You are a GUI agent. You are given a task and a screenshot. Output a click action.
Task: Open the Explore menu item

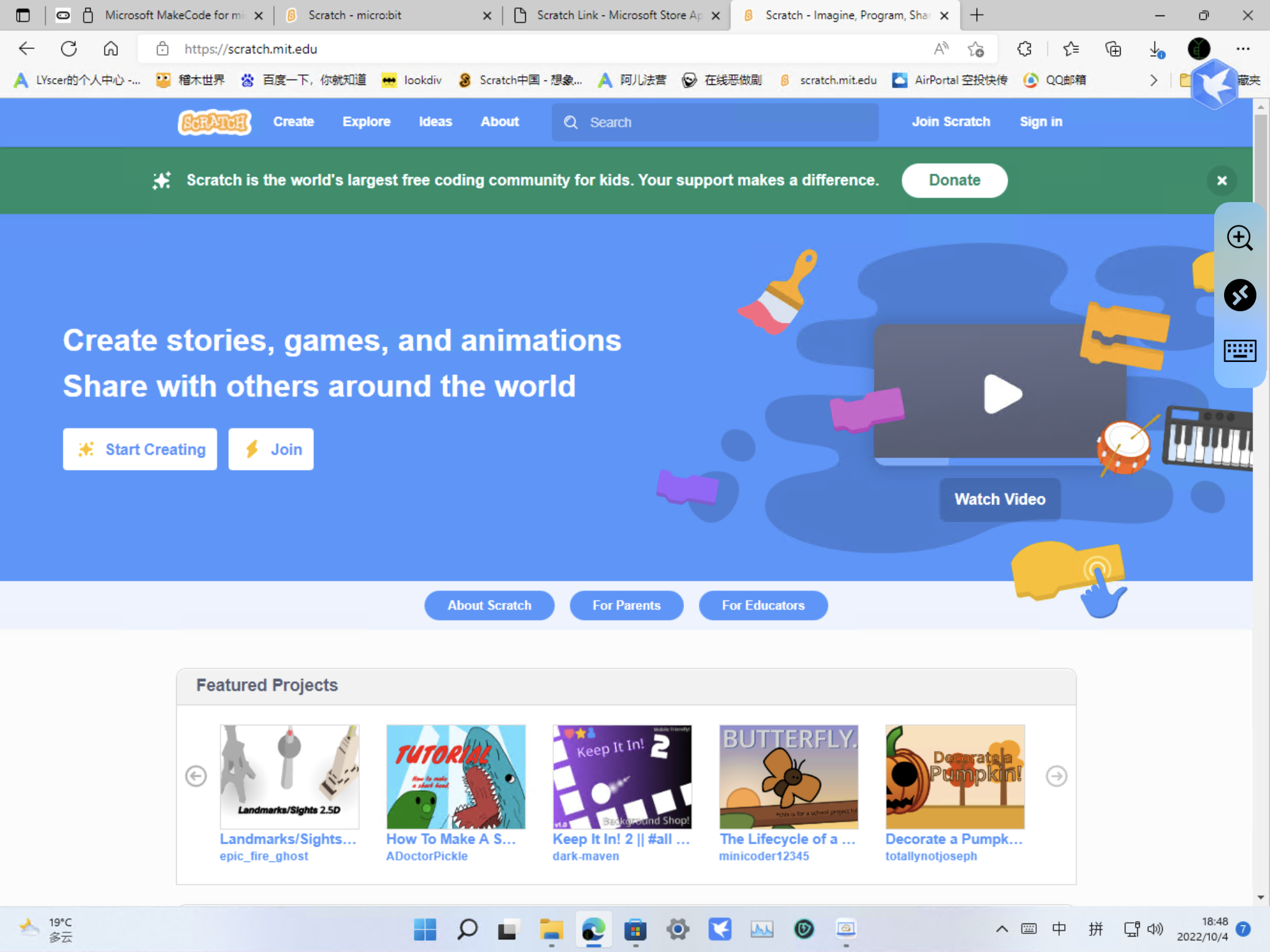coord(366,122)
